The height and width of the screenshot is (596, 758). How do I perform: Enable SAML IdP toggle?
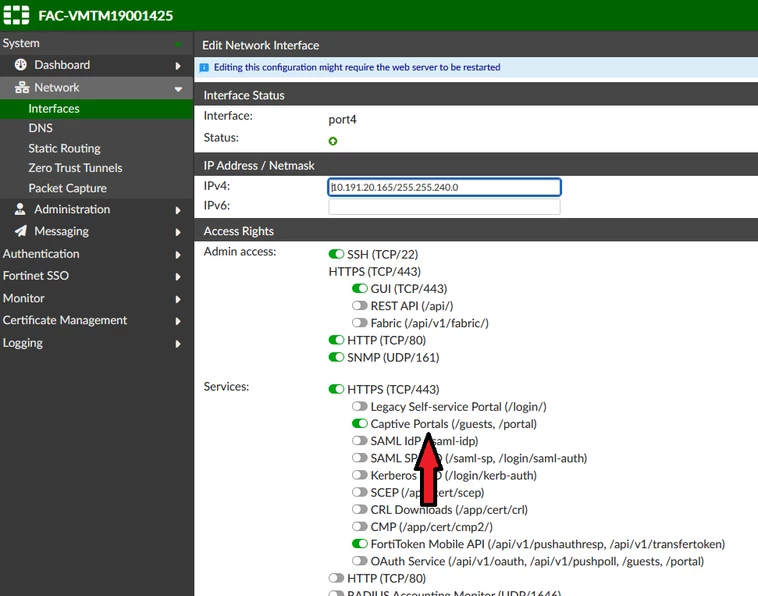click(360, 440)
